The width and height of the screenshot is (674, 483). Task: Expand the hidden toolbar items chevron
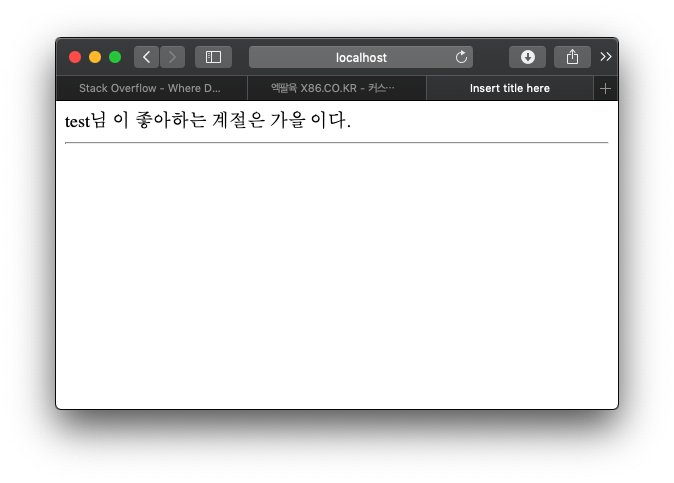click(606, 57)
